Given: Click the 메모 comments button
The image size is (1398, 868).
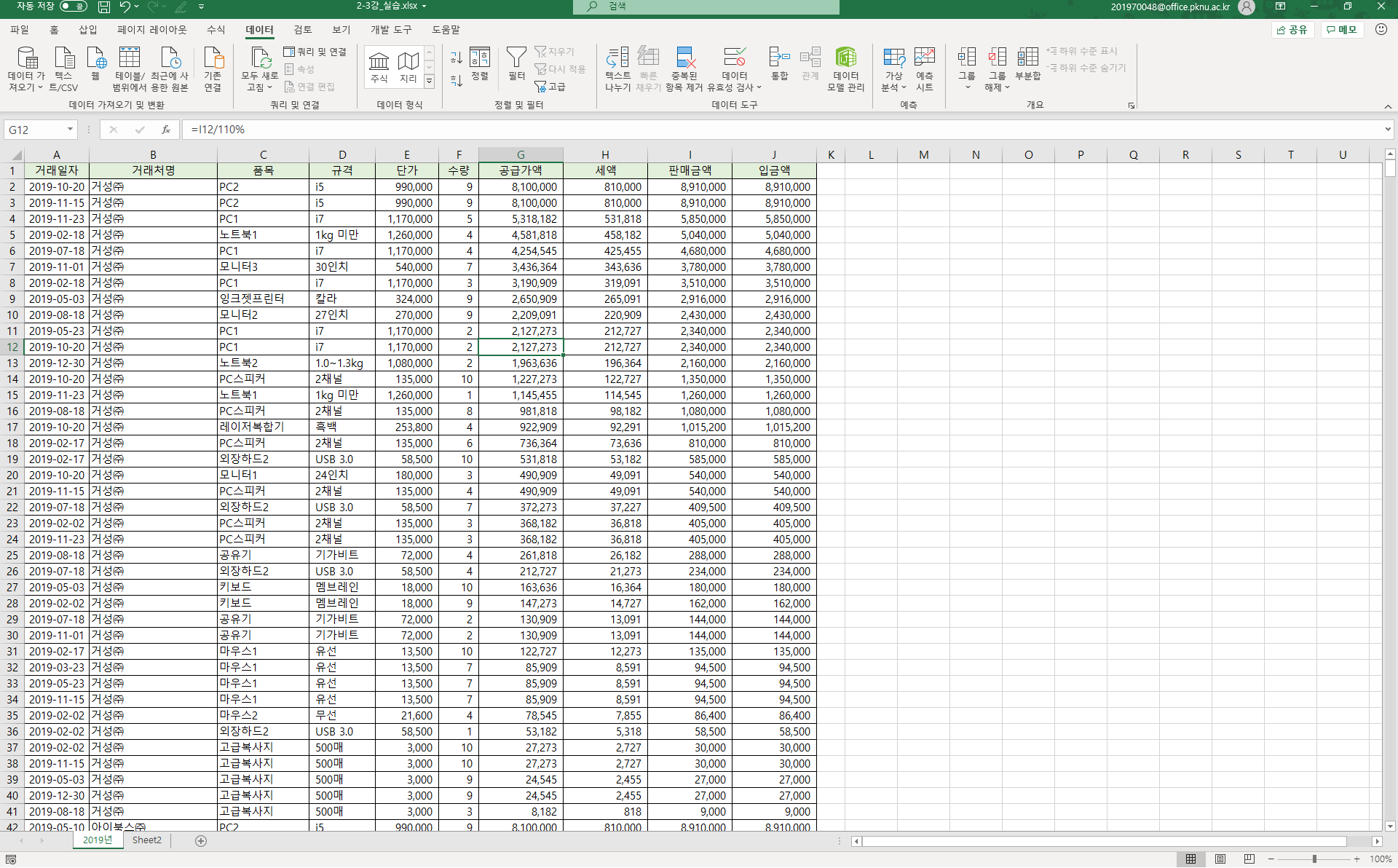Looking at the screenshot, I should pos(1342,30).
